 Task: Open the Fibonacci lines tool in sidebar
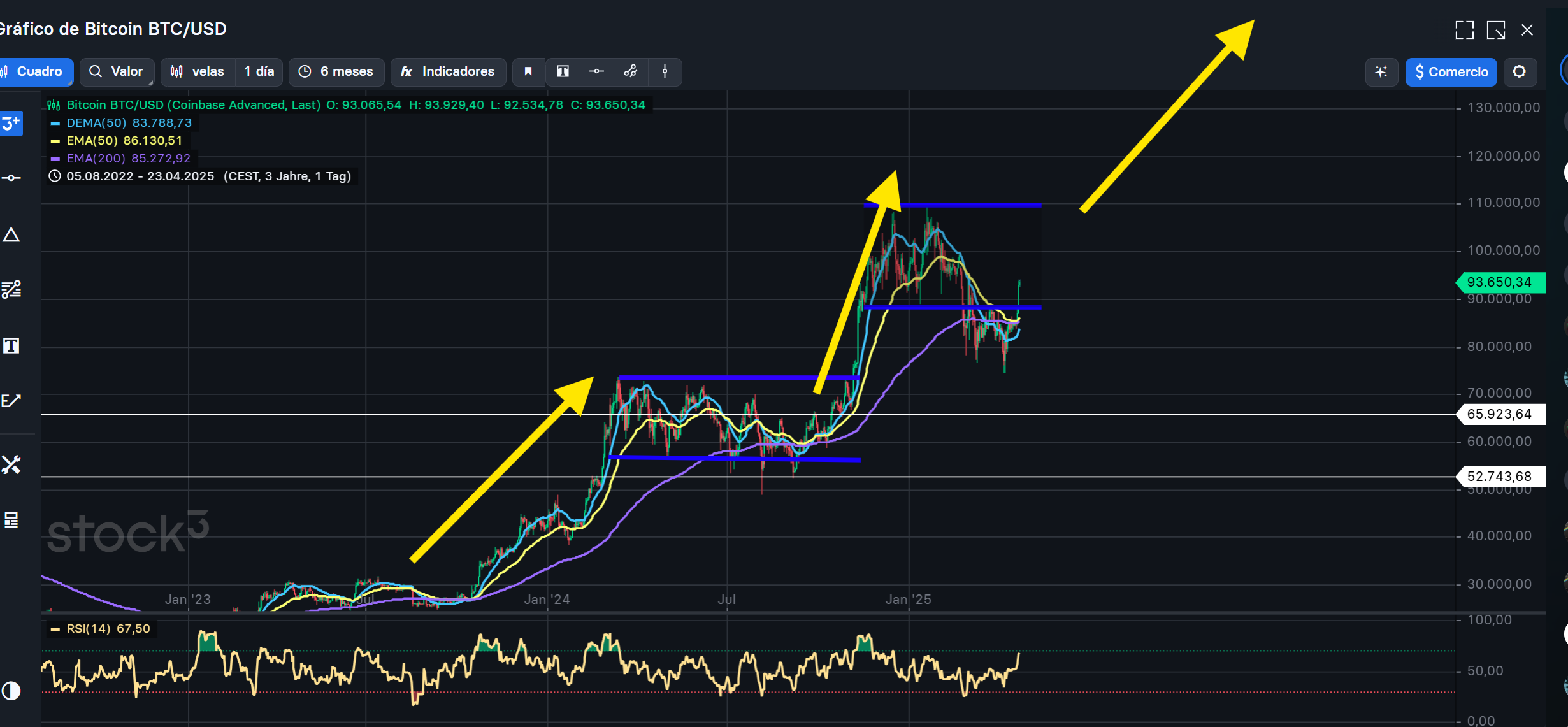[11, 290]
